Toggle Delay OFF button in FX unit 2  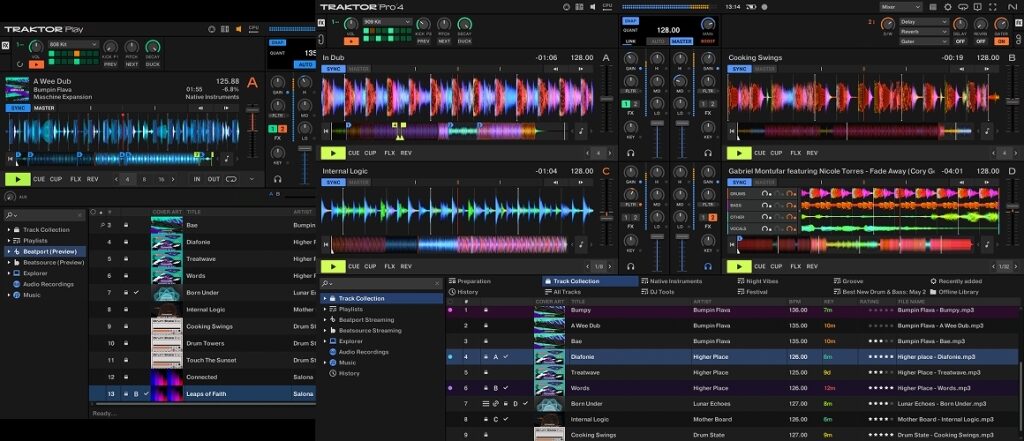pyautogui.click(x=960, y=41)
